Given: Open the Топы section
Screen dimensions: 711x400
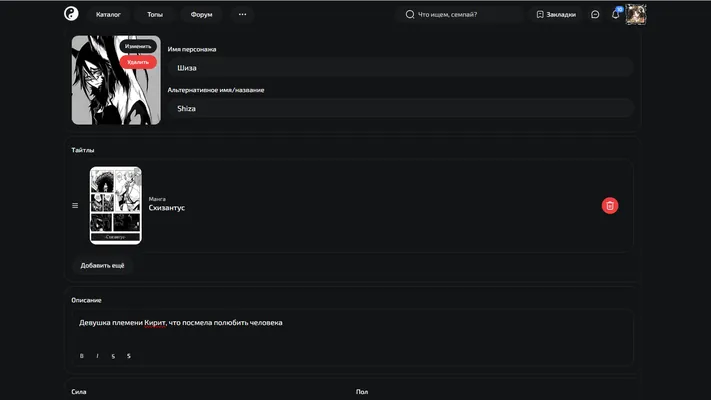Looking at the screenshot, I should 155,15.
